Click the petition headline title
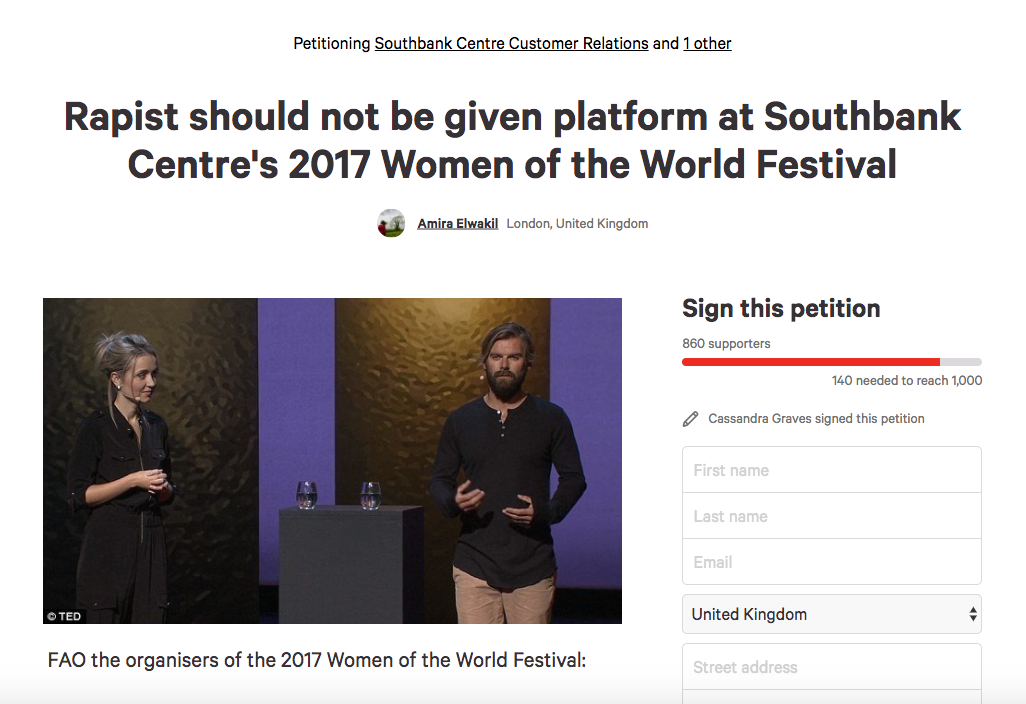This screenshot has height=704, width=1026. coord(512,140)
